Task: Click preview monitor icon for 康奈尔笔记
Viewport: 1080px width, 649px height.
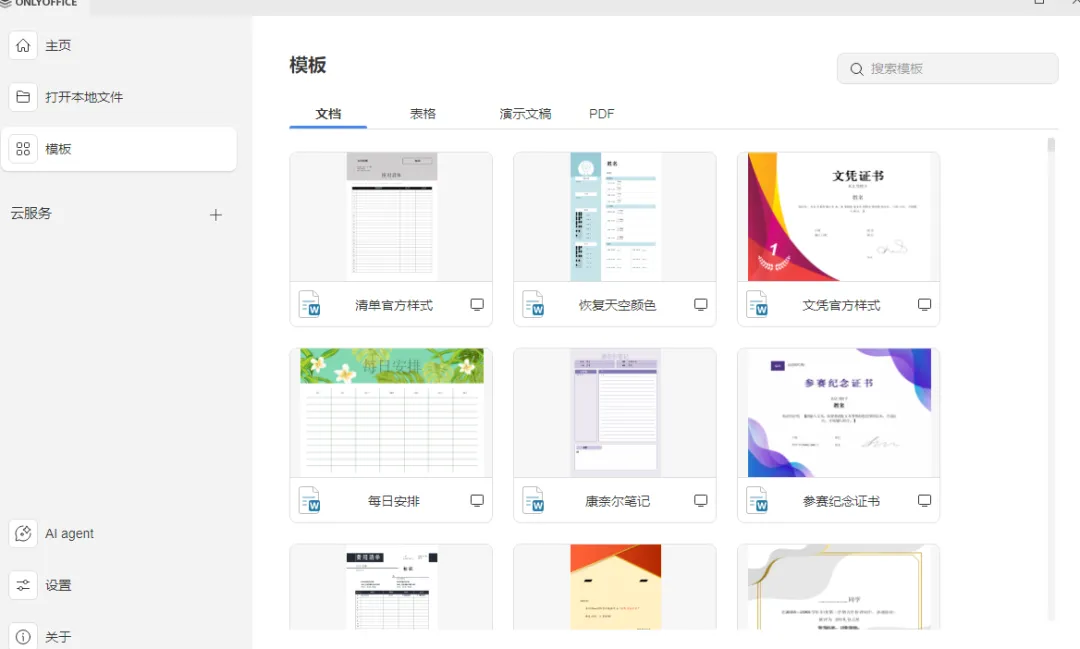Action: click(x=700, y=500)
